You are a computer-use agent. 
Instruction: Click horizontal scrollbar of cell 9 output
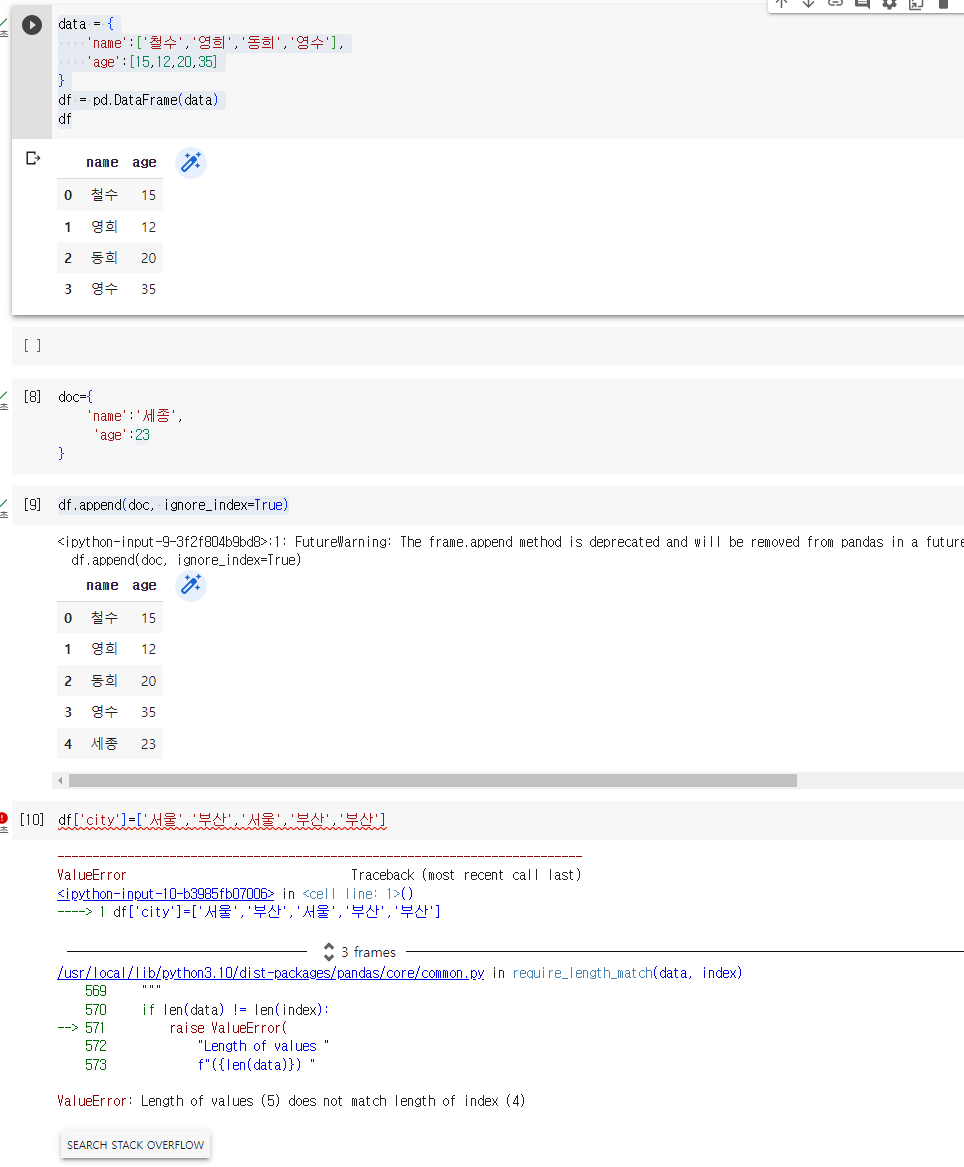pos(432,780)
